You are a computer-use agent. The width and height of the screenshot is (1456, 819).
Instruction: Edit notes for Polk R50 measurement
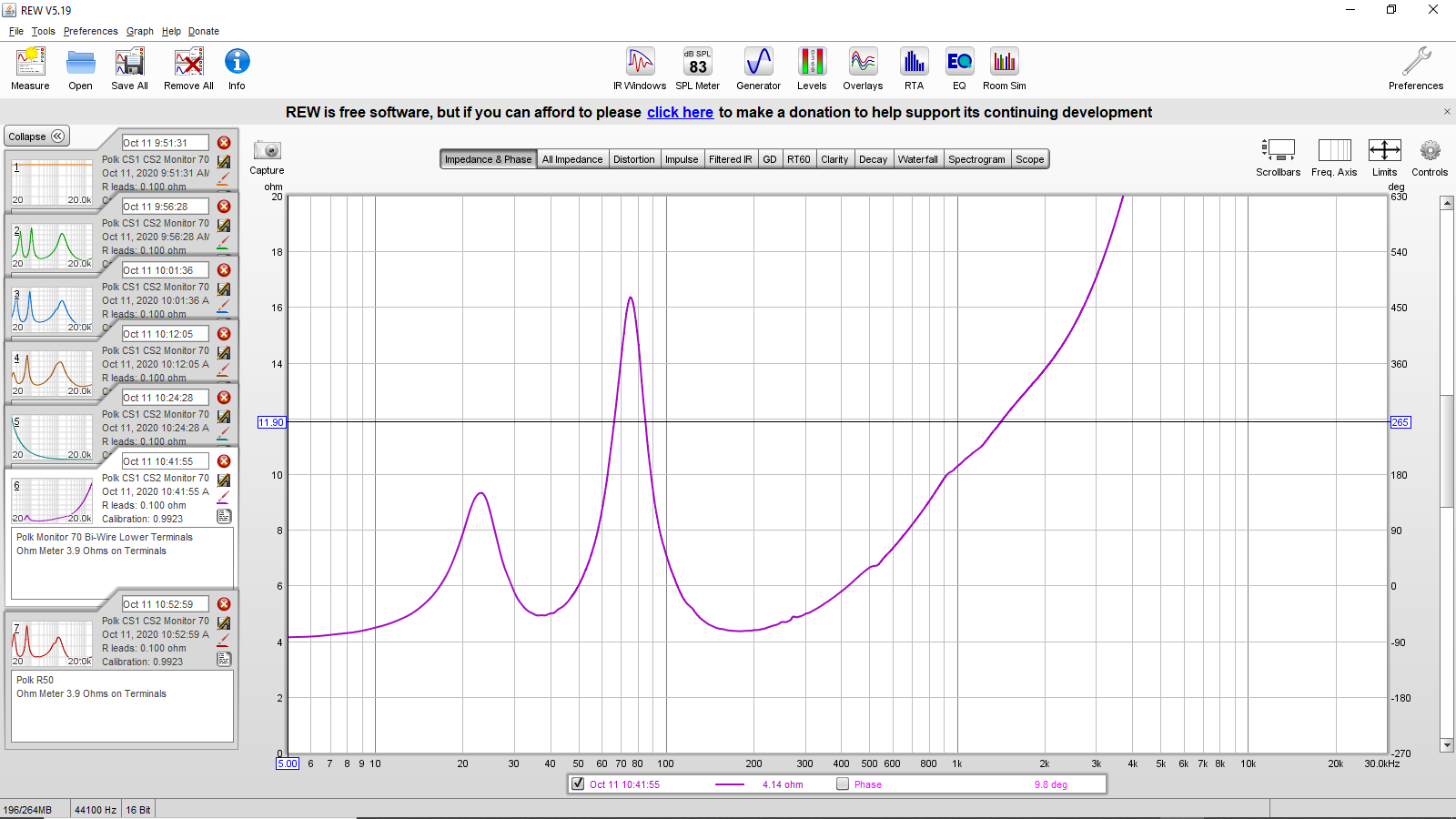(122, 706)
